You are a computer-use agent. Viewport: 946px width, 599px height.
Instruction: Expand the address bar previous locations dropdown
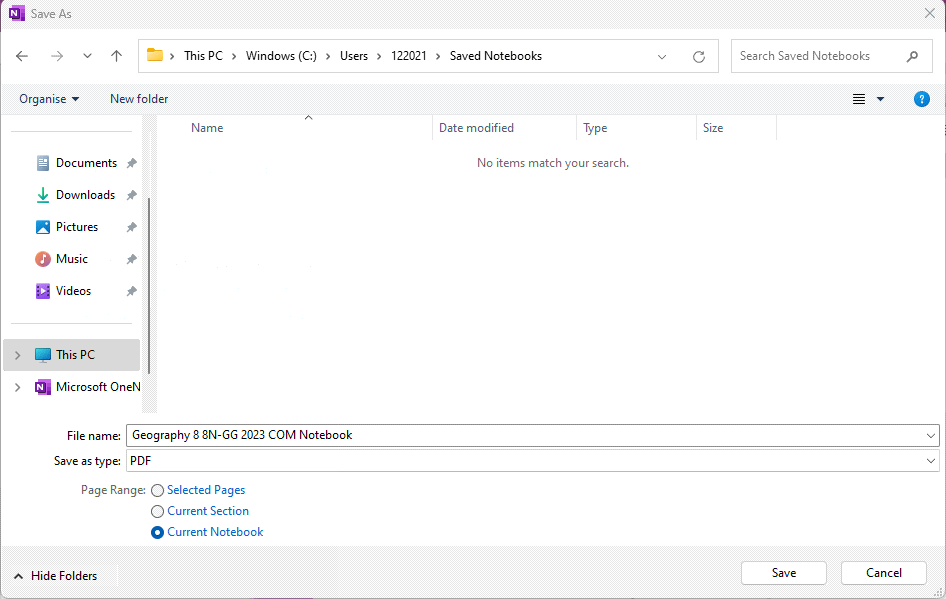662,57
